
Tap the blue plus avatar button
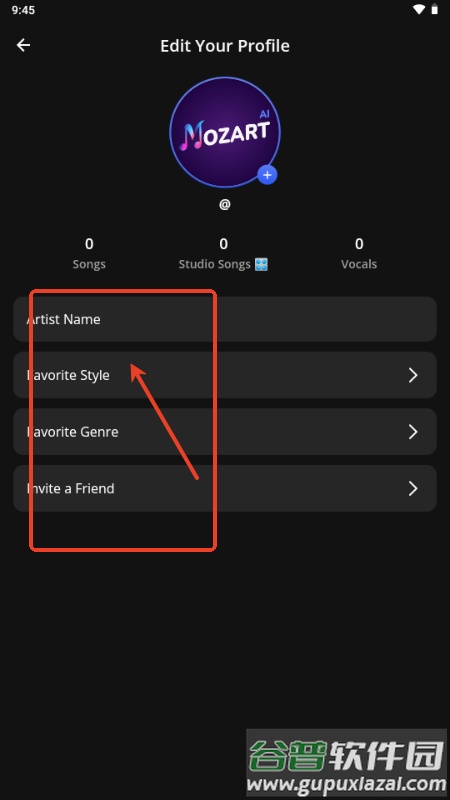click(x=267, y=176)
